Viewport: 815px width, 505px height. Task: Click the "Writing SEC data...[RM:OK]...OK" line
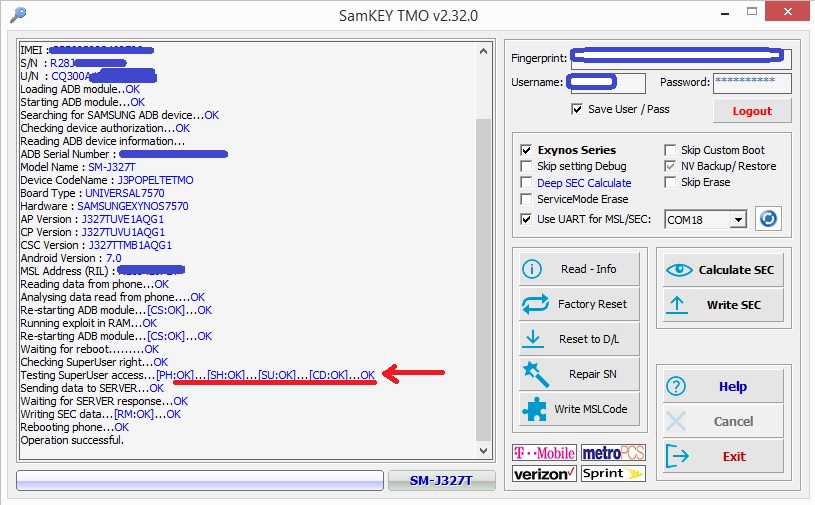click(101, 415)
